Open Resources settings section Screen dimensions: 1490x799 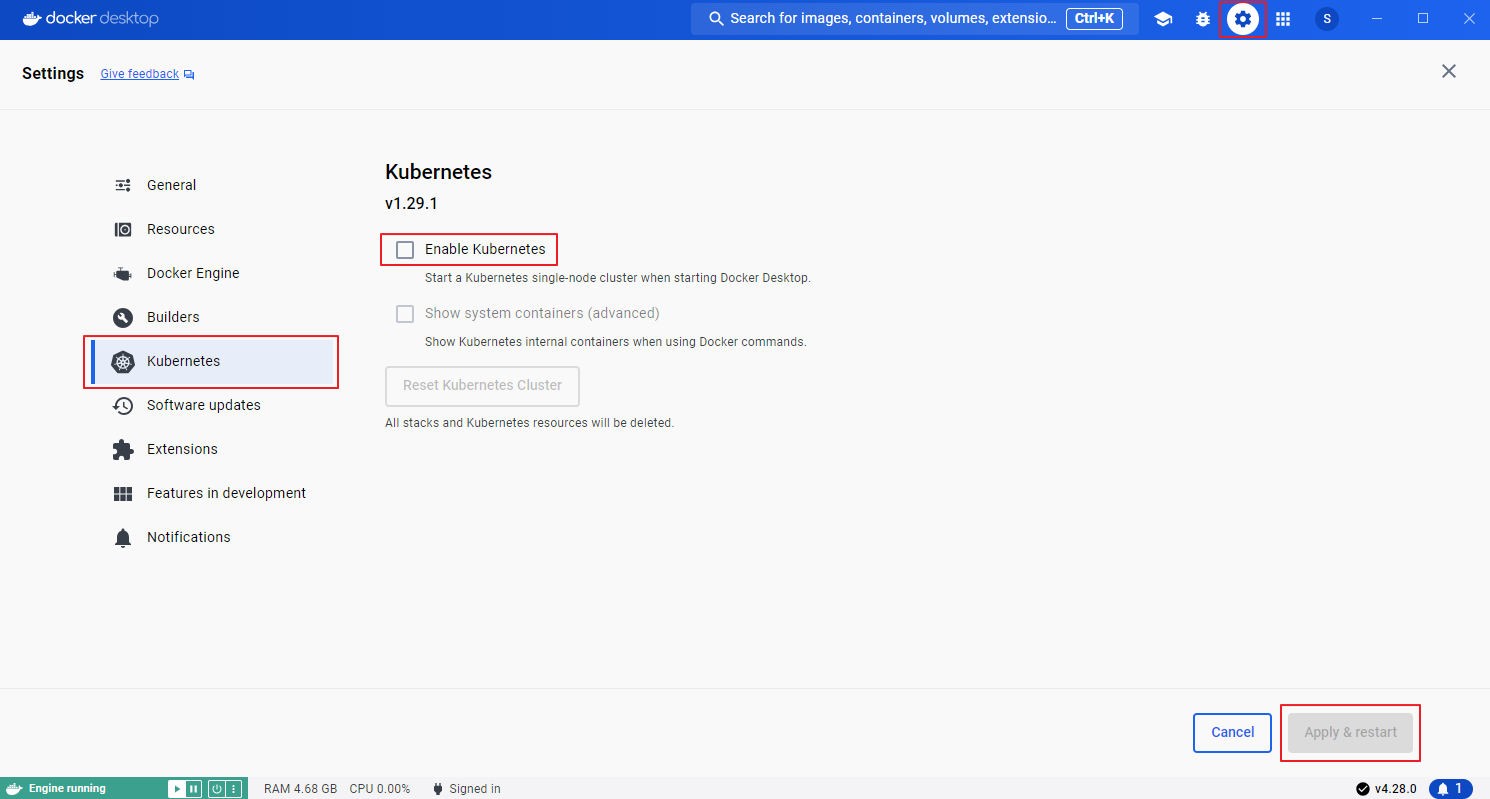click(x=212, y=229)
